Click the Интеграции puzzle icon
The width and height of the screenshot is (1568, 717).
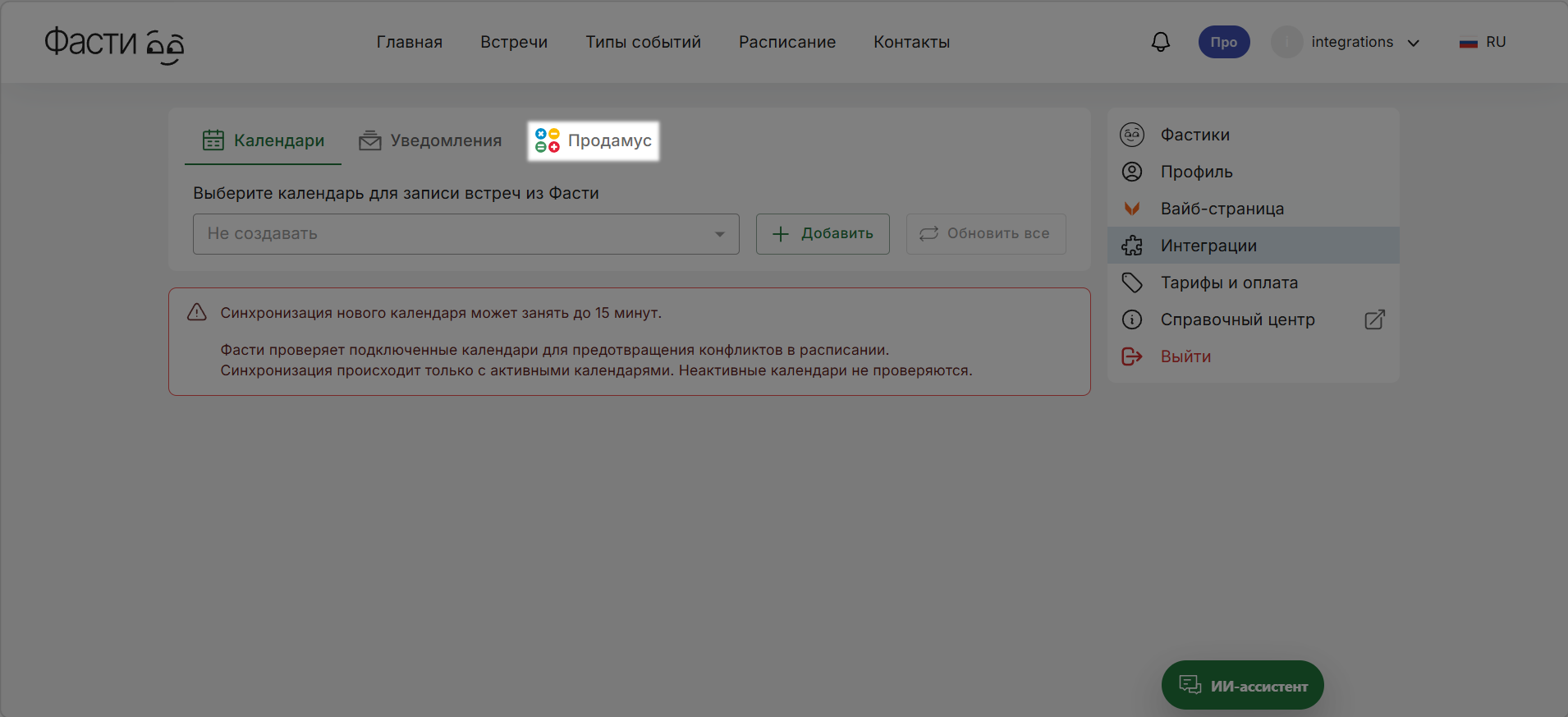pos(1132,246)
